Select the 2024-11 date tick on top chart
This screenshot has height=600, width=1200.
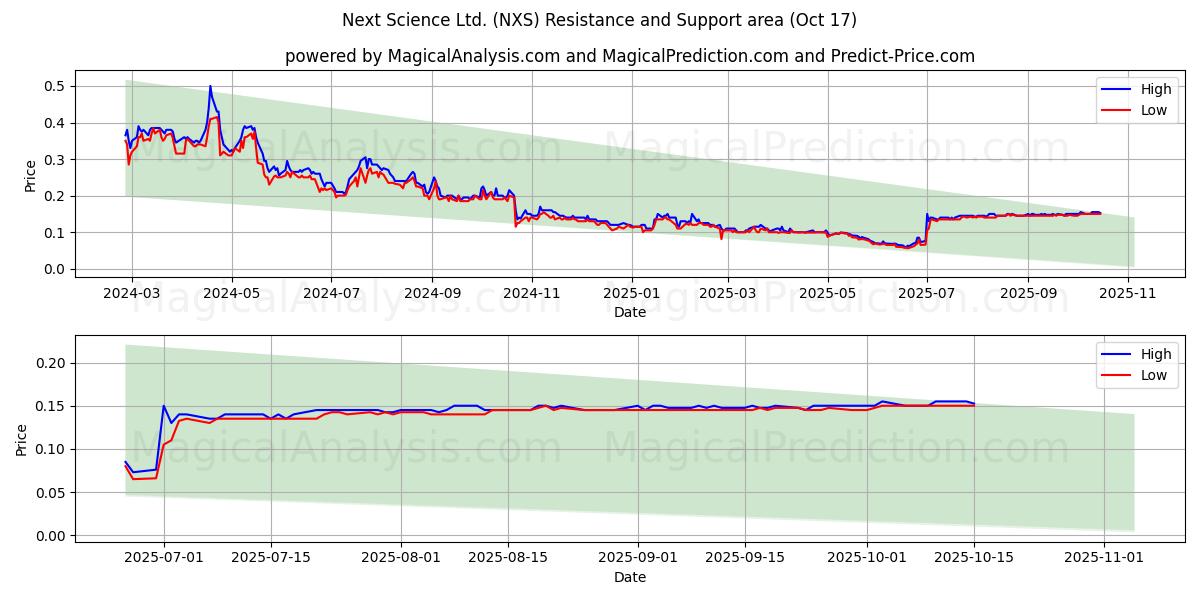pos(531,295)
